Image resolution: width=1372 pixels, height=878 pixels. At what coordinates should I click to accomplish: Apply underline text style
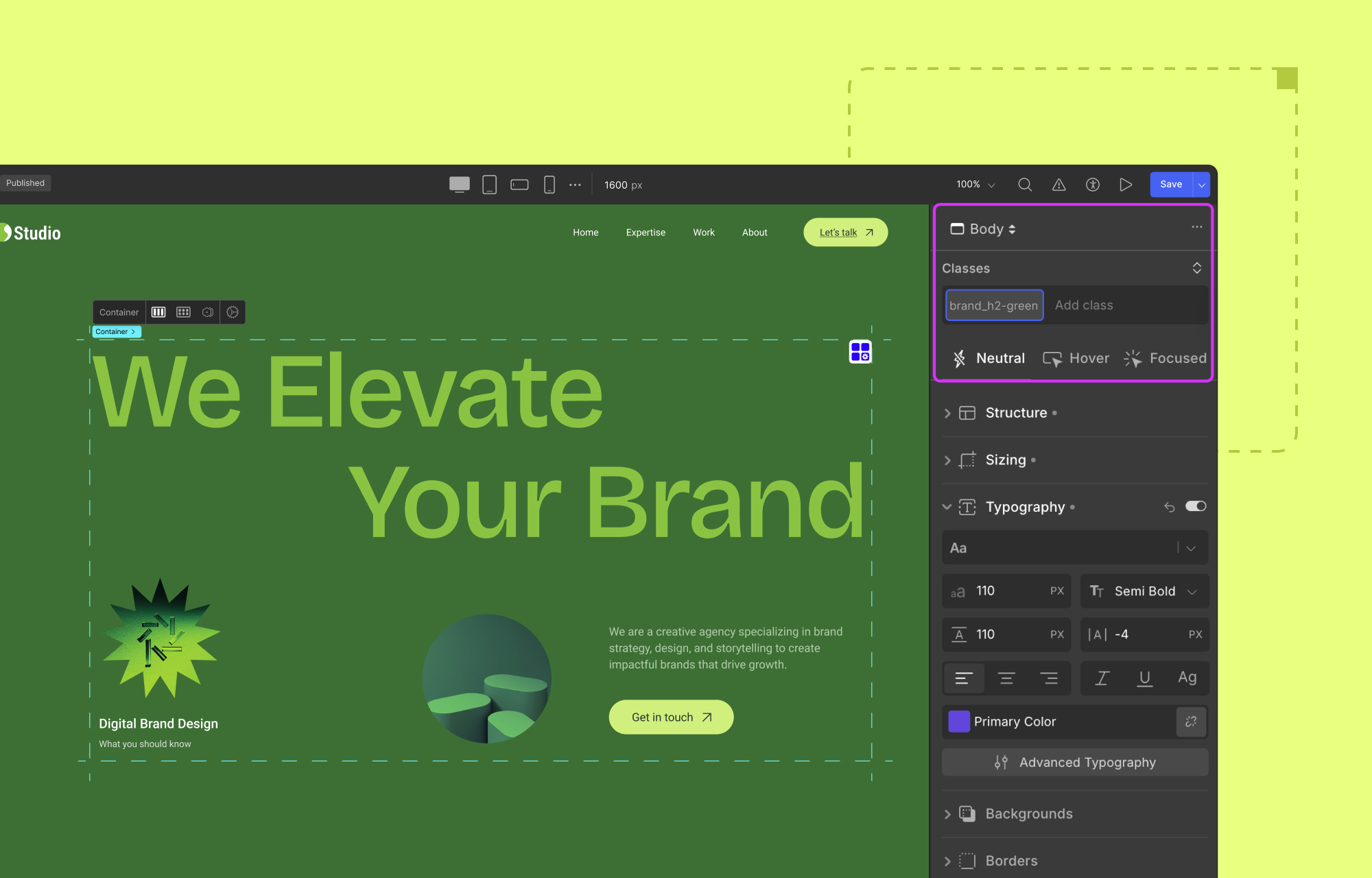click(1144, 678)
